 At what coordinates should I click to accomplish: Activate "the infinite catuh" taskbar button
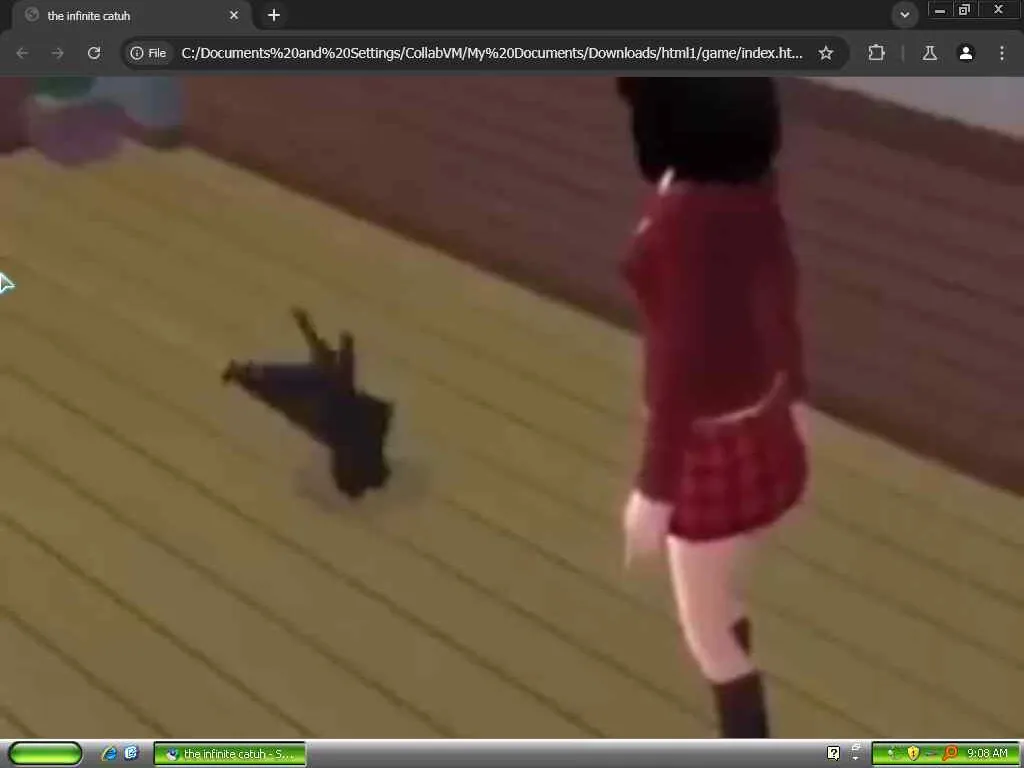pyautogui.click(x=230, y=754)
